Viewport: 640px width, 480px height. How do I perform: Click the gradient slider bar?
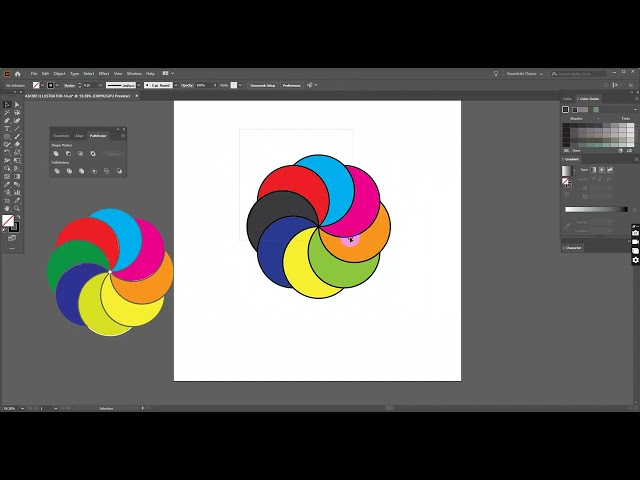click(596, 209)
